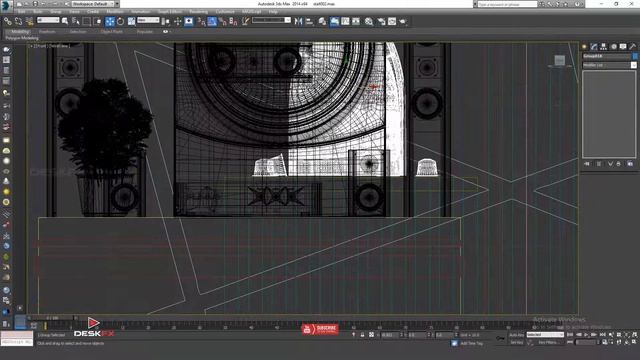The image size is (640, 360).
Task: Choose the Rectangular Selection Region tool
Action: pos(87,21)
